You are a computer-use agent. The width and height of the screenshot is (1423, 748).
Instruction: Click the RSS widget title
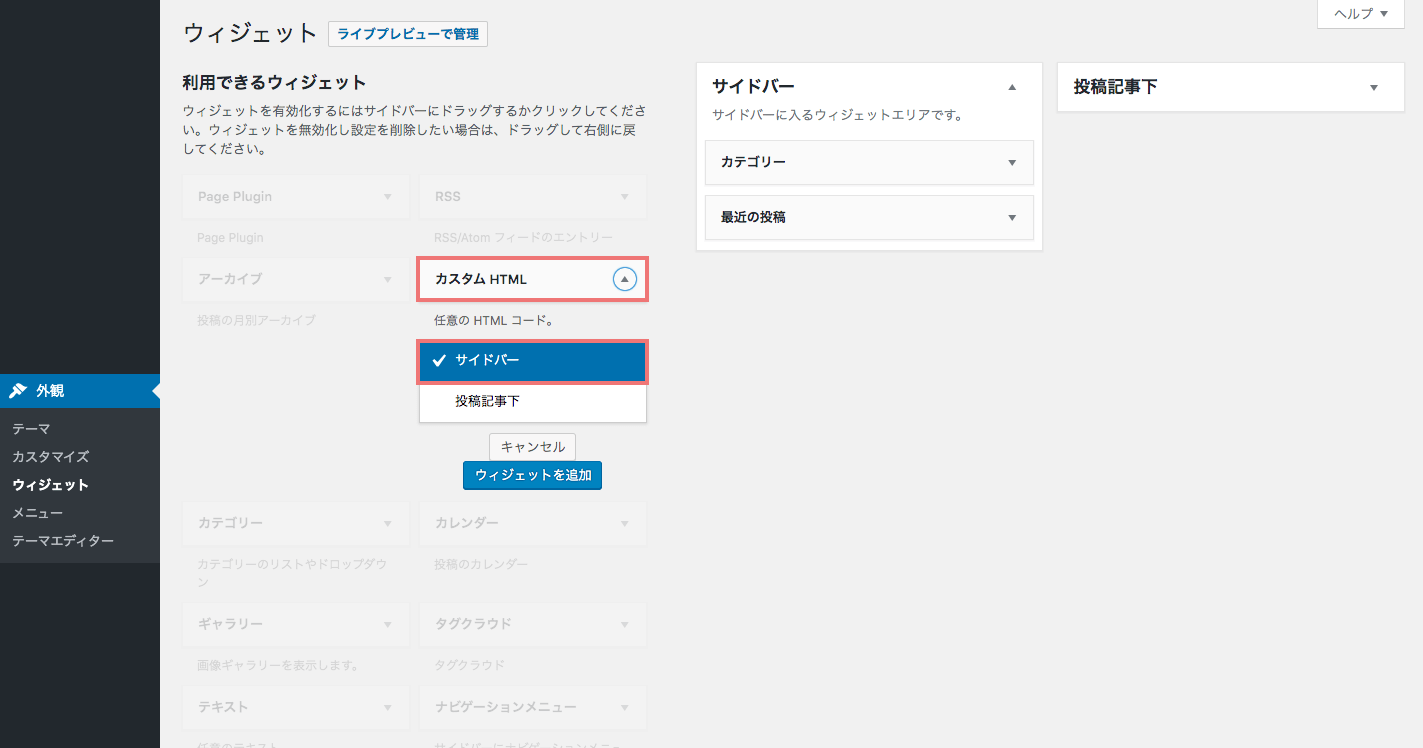[448, 197]
